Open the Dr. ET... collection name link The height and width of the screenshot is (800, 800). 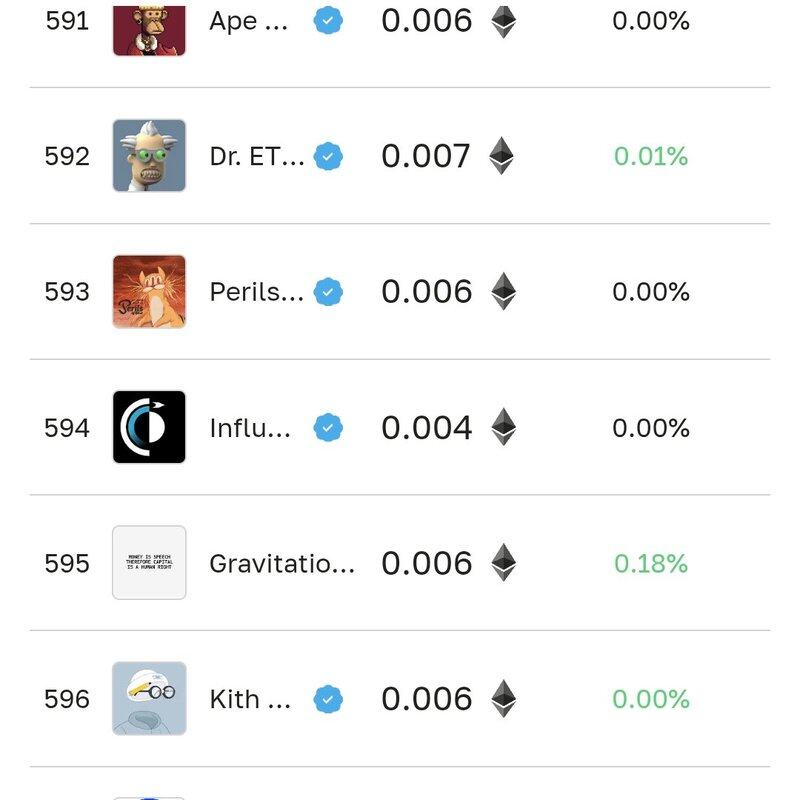257,156
